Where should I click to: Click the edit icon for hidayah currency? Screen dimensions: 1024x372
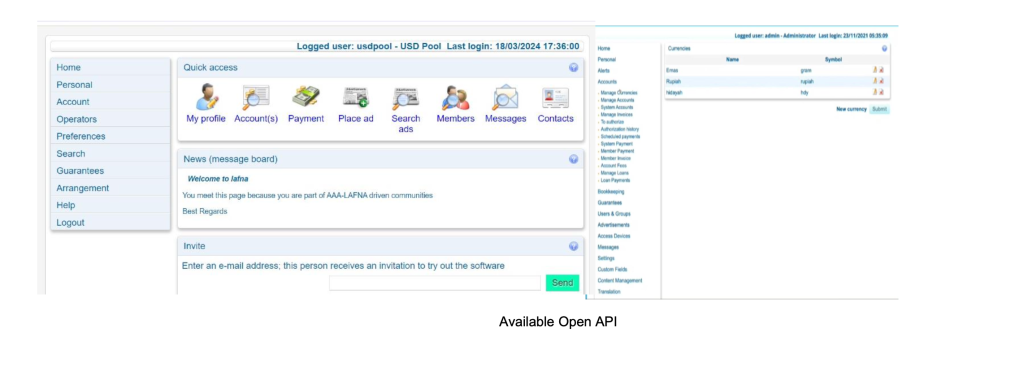[x=875, y=93]
